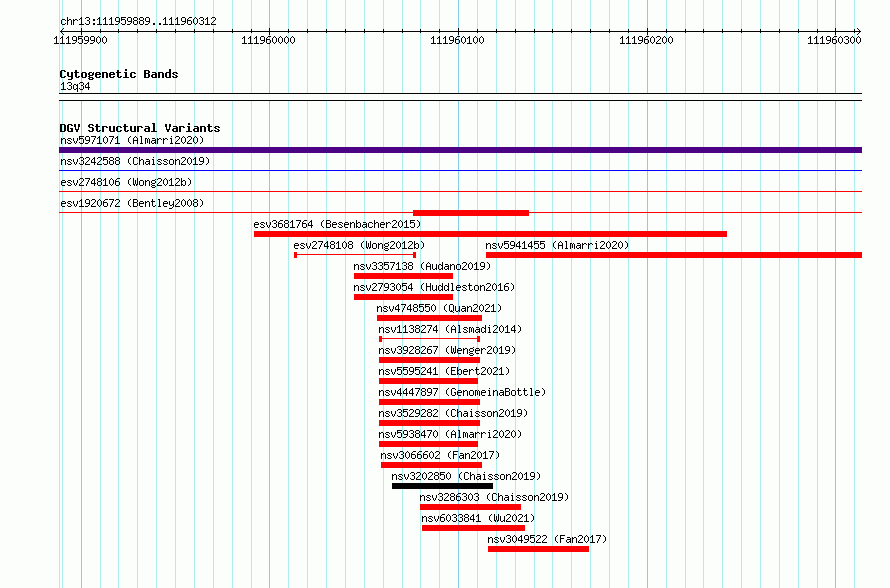
Task: Click the purple bar of nsv5971071 (Almarri2020)
Action: 460,150
